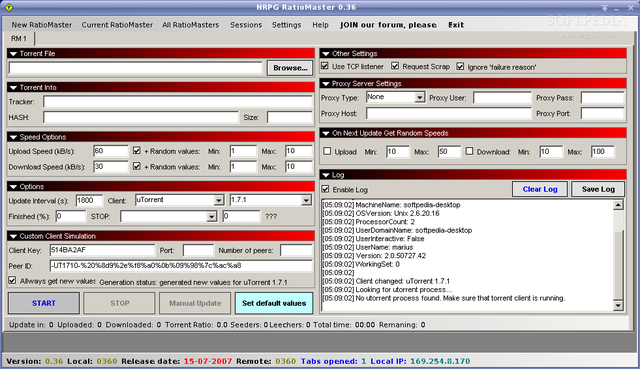This screenshot has height=369, width=640.
Task: Click the Finished (%) field
Action: click(71, 216)
